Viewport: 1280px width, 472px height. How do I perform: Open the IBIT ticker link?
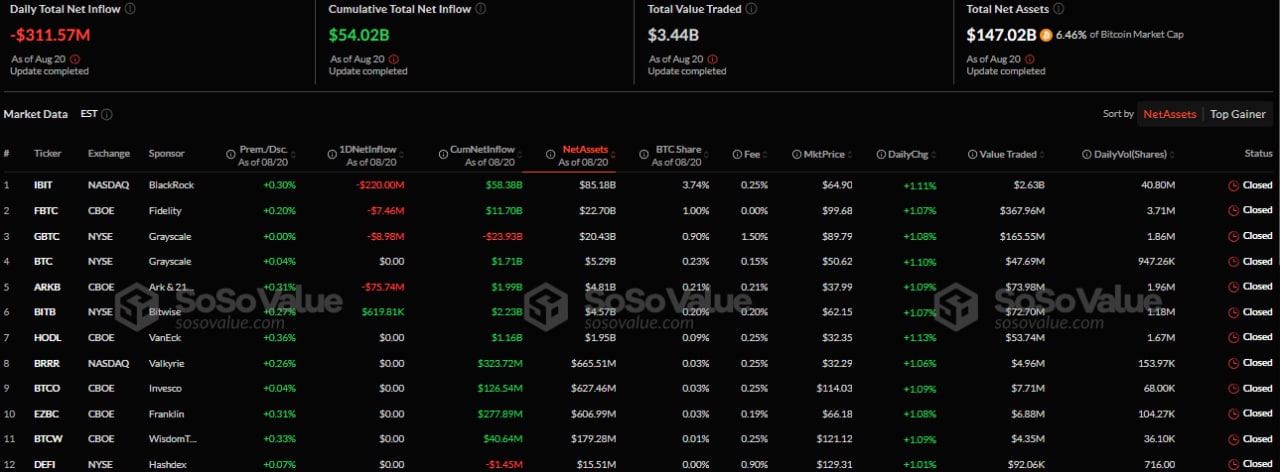pos(43,185)
